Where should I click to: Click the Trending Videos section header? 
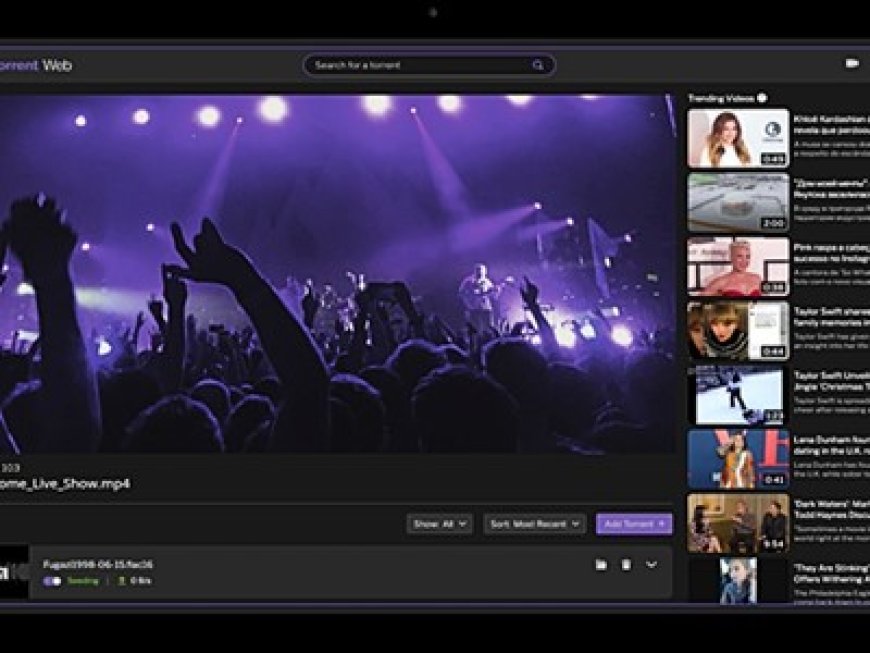click(x=720, y=97)
